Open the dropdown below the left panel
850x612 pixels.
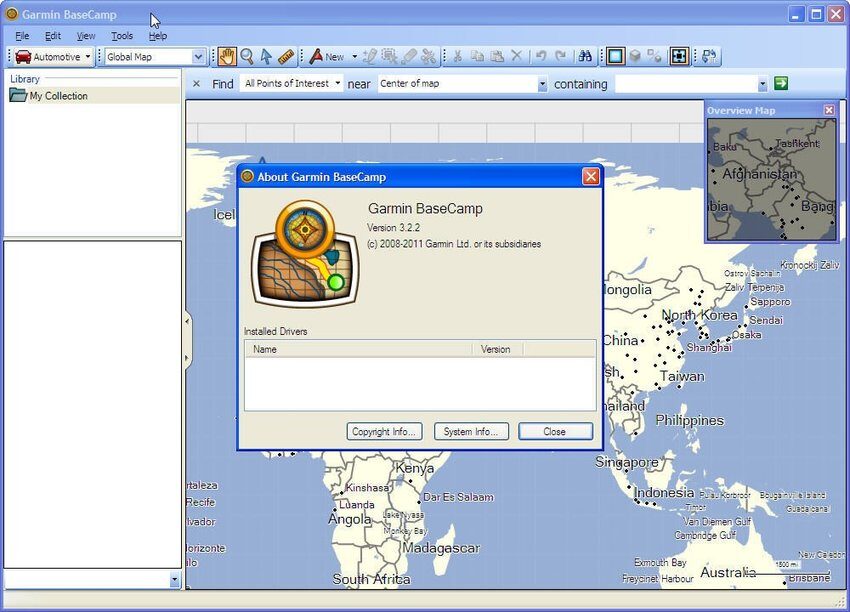(x=174, y=579)
